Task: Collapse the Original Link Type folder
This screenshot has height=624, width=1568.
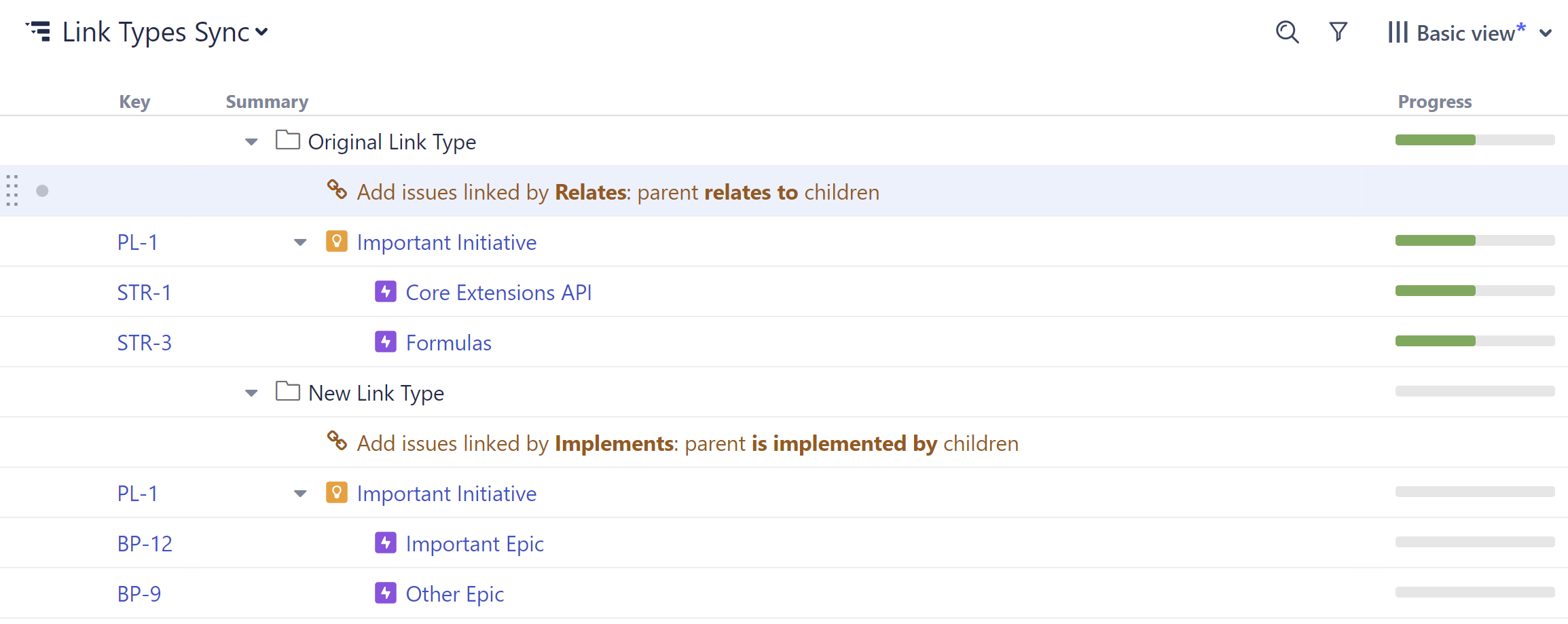Action: coord(251,142)
